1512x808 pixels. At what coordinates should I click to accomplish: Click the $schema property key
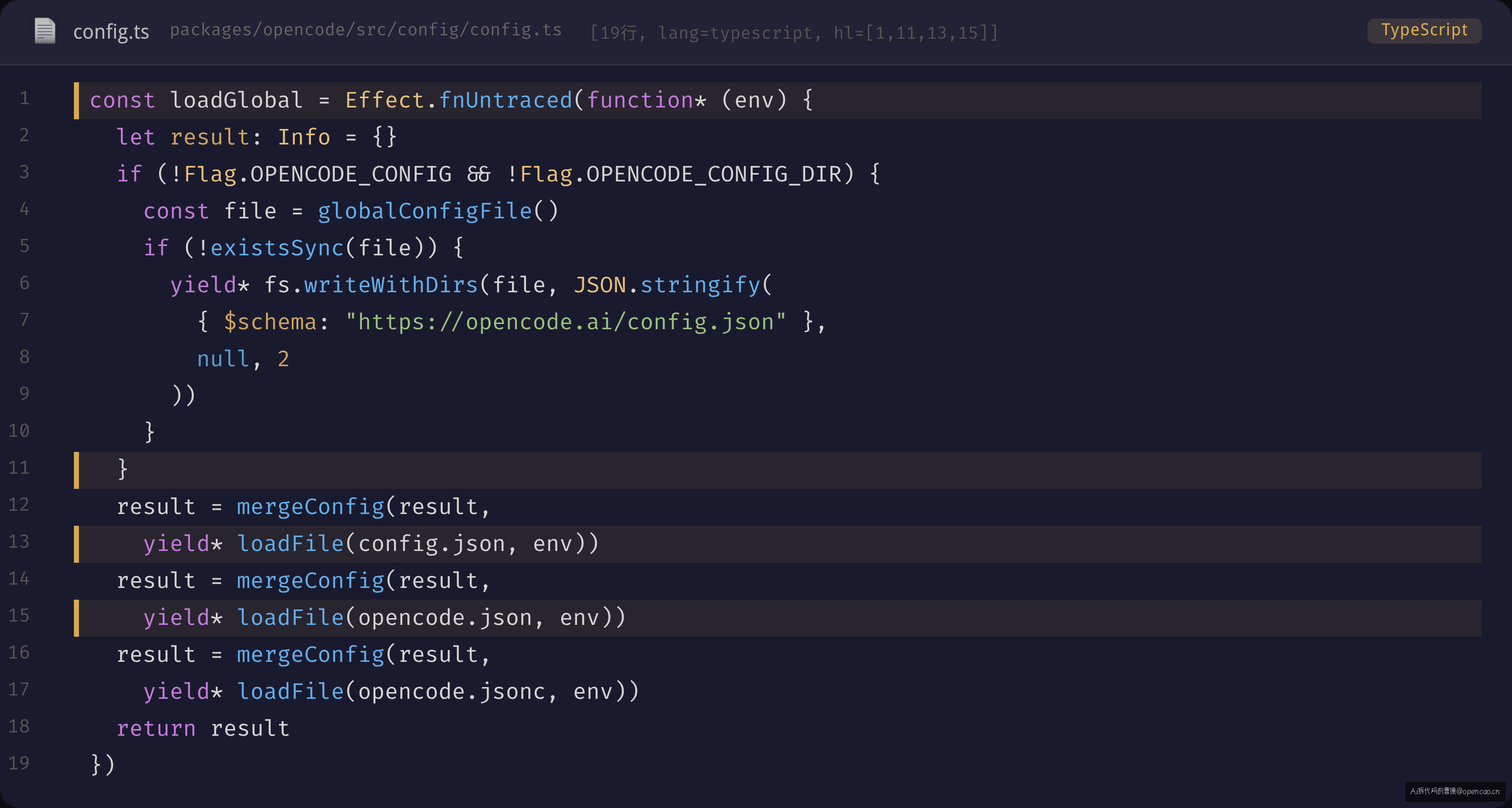(x=270, y=322)
